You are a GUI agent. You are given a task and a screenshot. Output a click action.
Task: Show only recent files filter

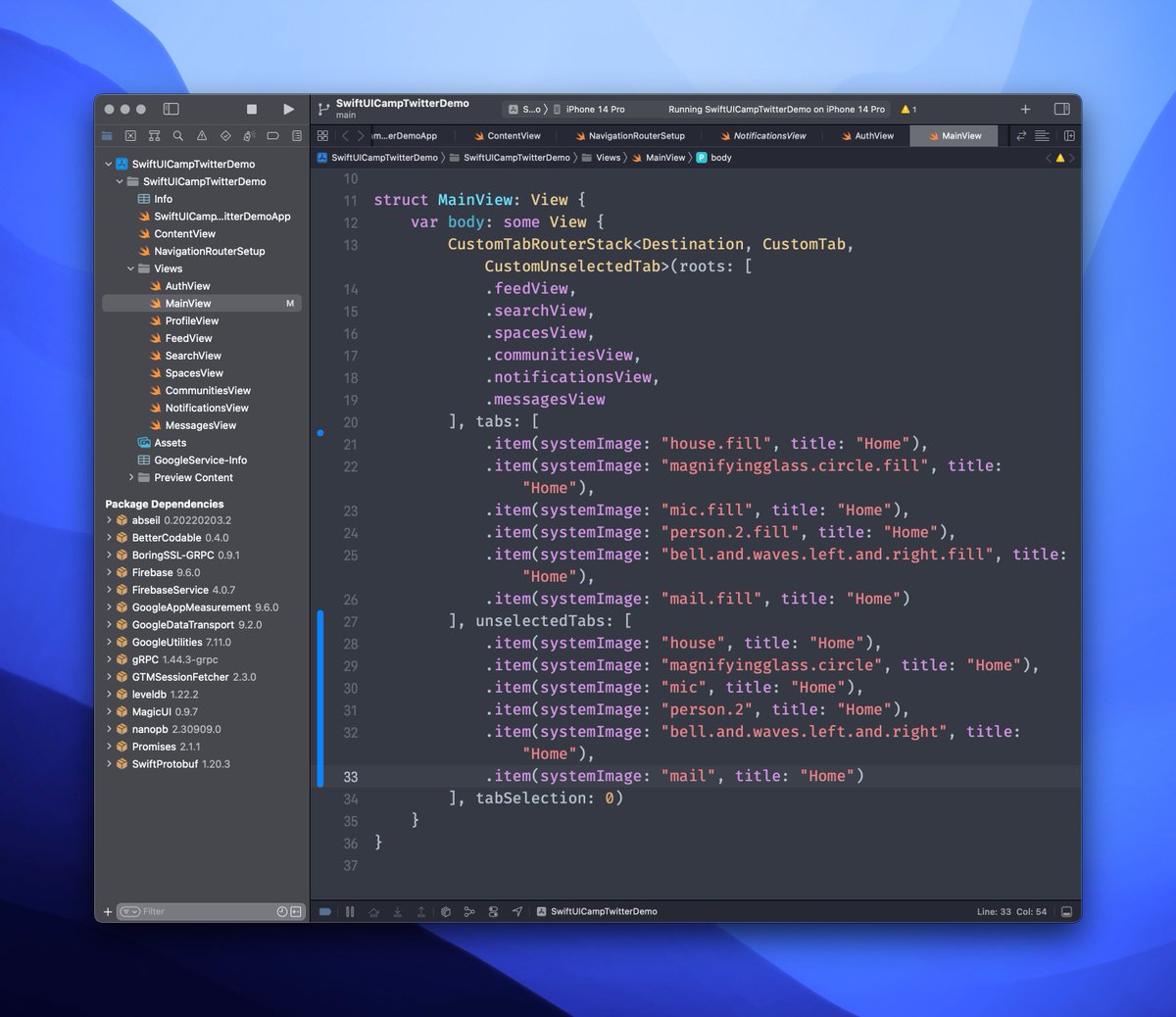282,912
